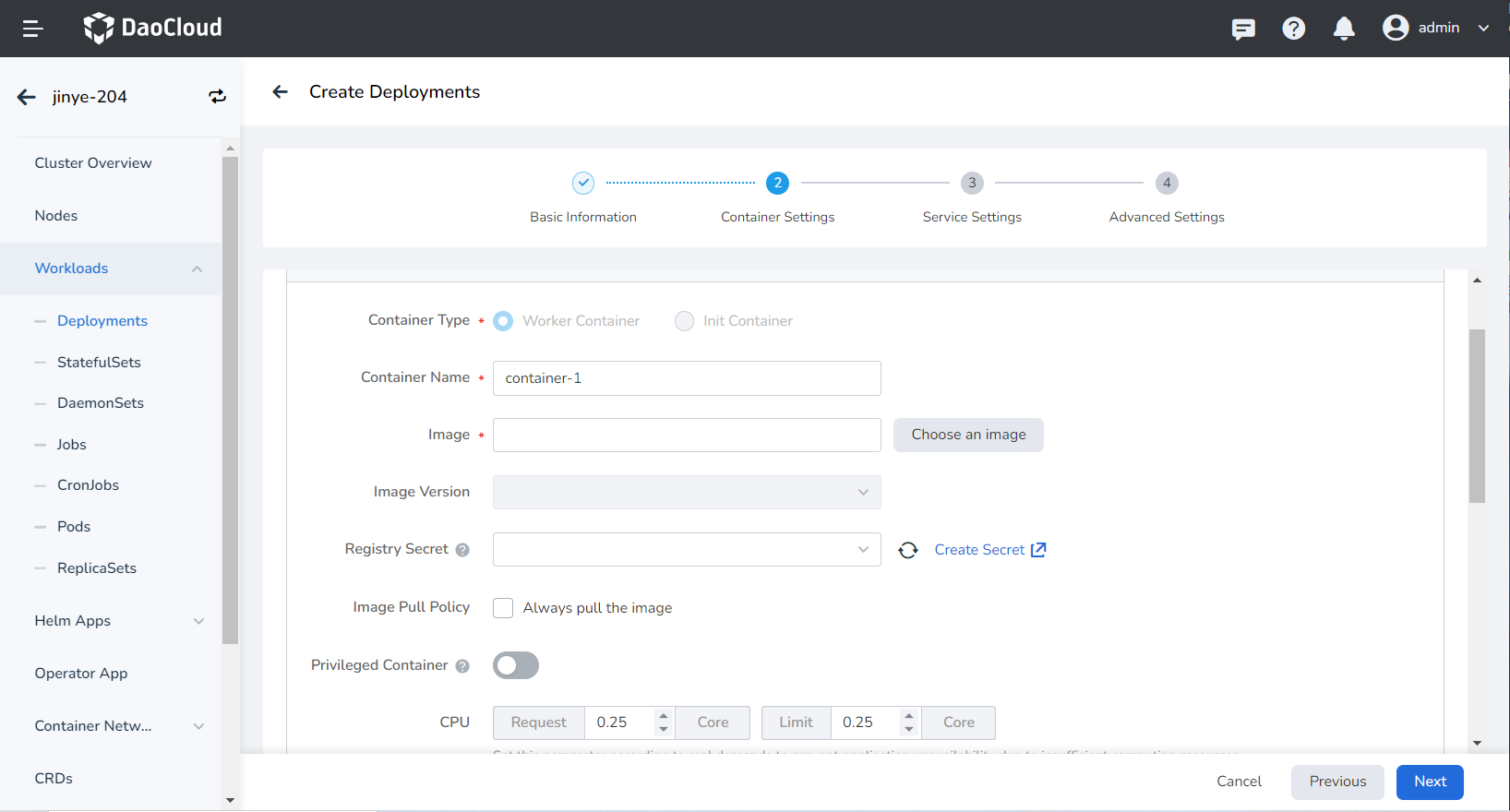
Task: Open the hamburger navigation menu
Action: click(x=32, y=29)
